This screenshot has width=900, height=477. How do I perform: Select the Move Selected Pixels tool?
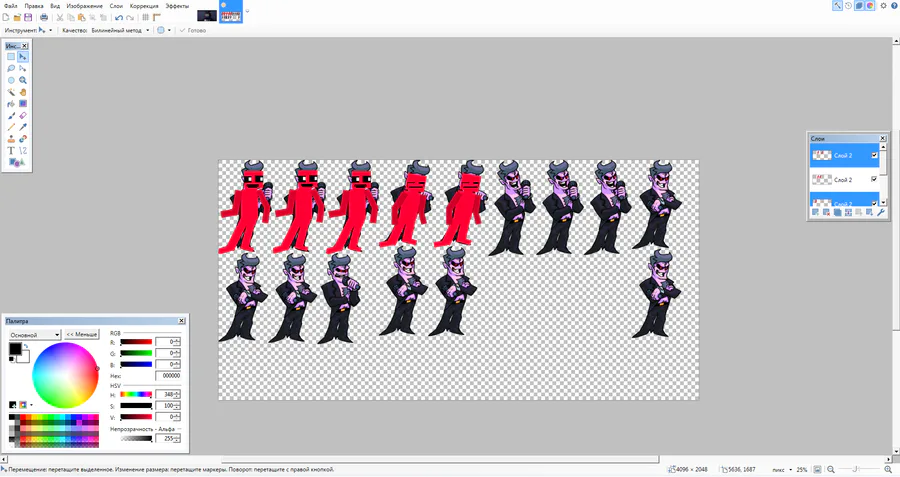point(22,57)
